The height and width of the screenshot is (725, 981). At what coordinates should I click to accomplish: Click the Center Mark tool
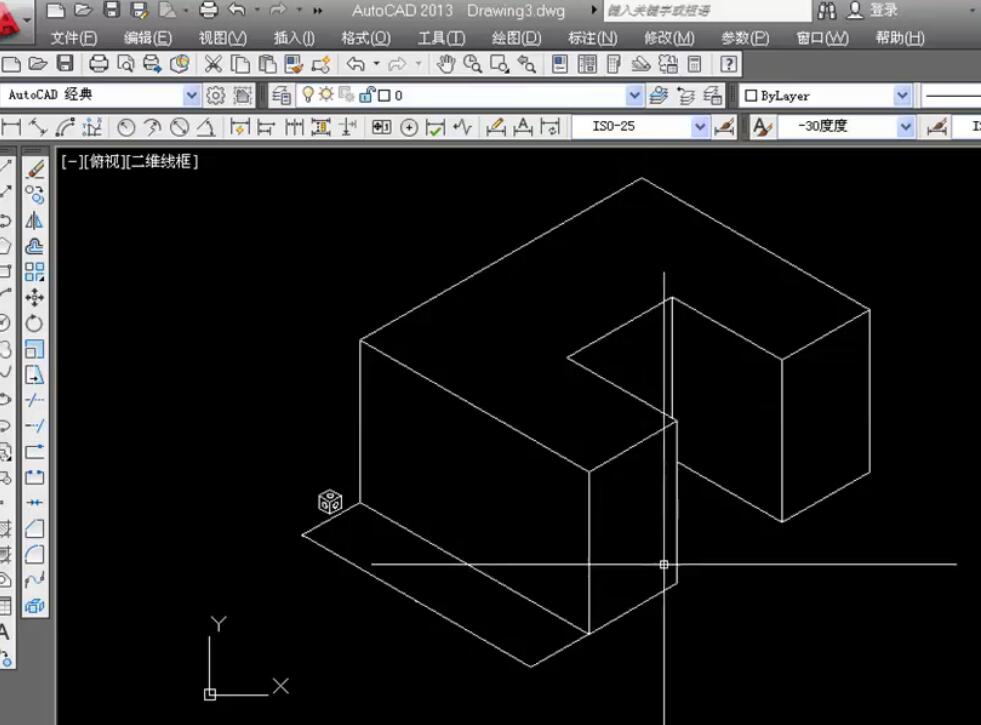click(409, 128)
